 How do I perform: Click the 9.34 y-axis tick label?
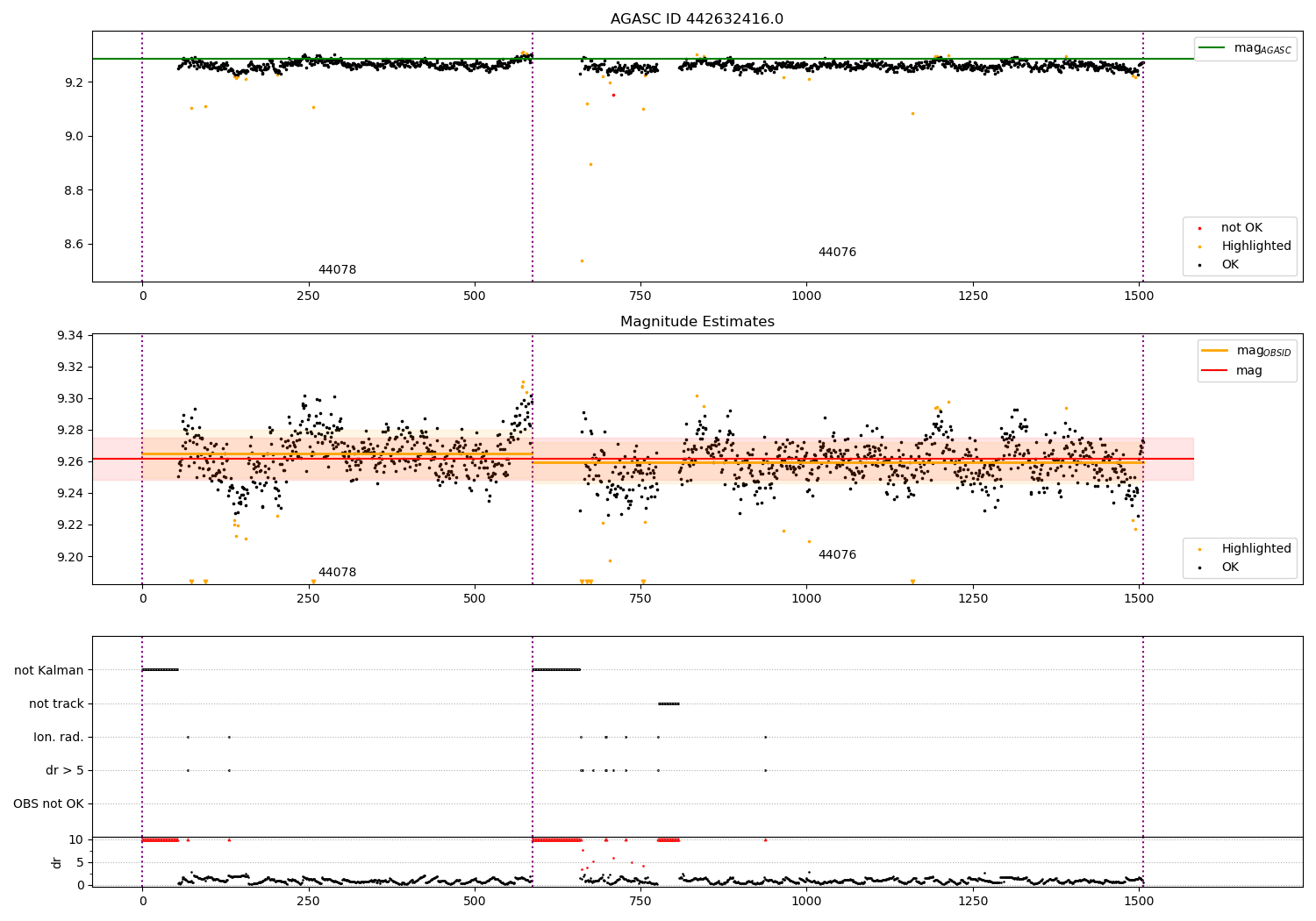point(69,336)
